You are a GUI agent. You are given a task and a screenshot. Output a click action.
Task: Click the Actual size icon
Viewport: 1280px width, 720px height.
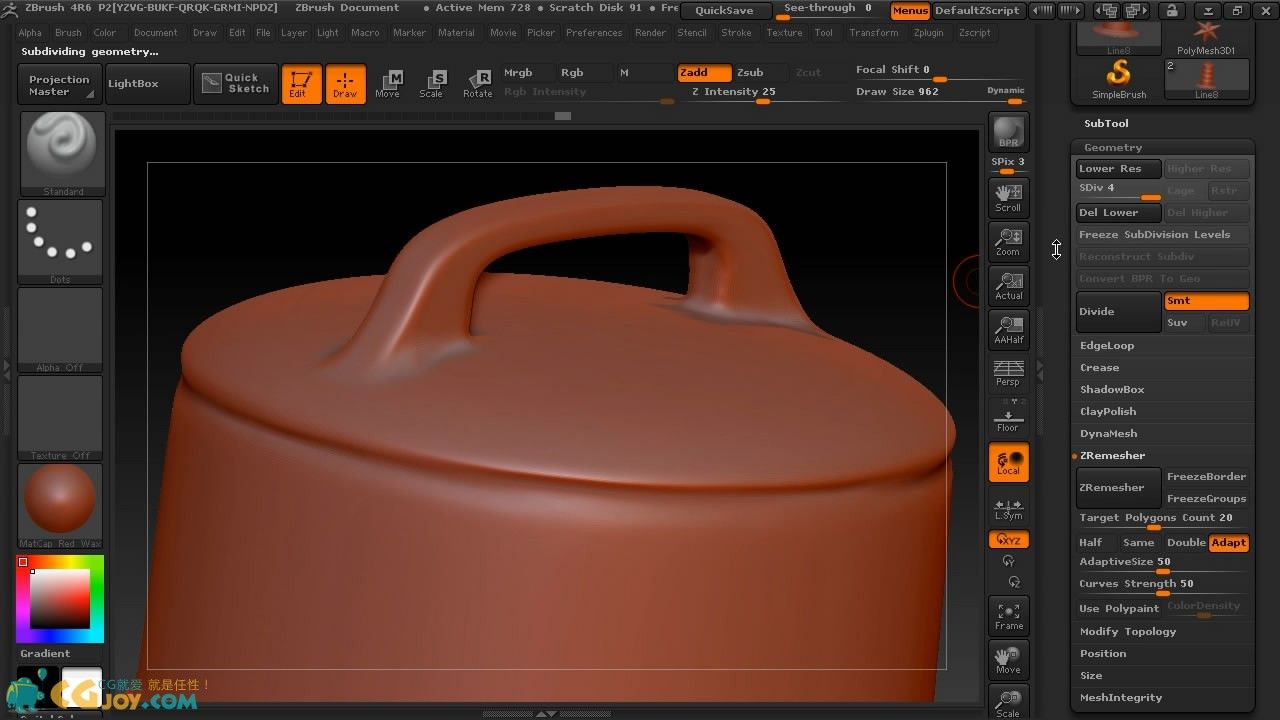click(1008, 285)
